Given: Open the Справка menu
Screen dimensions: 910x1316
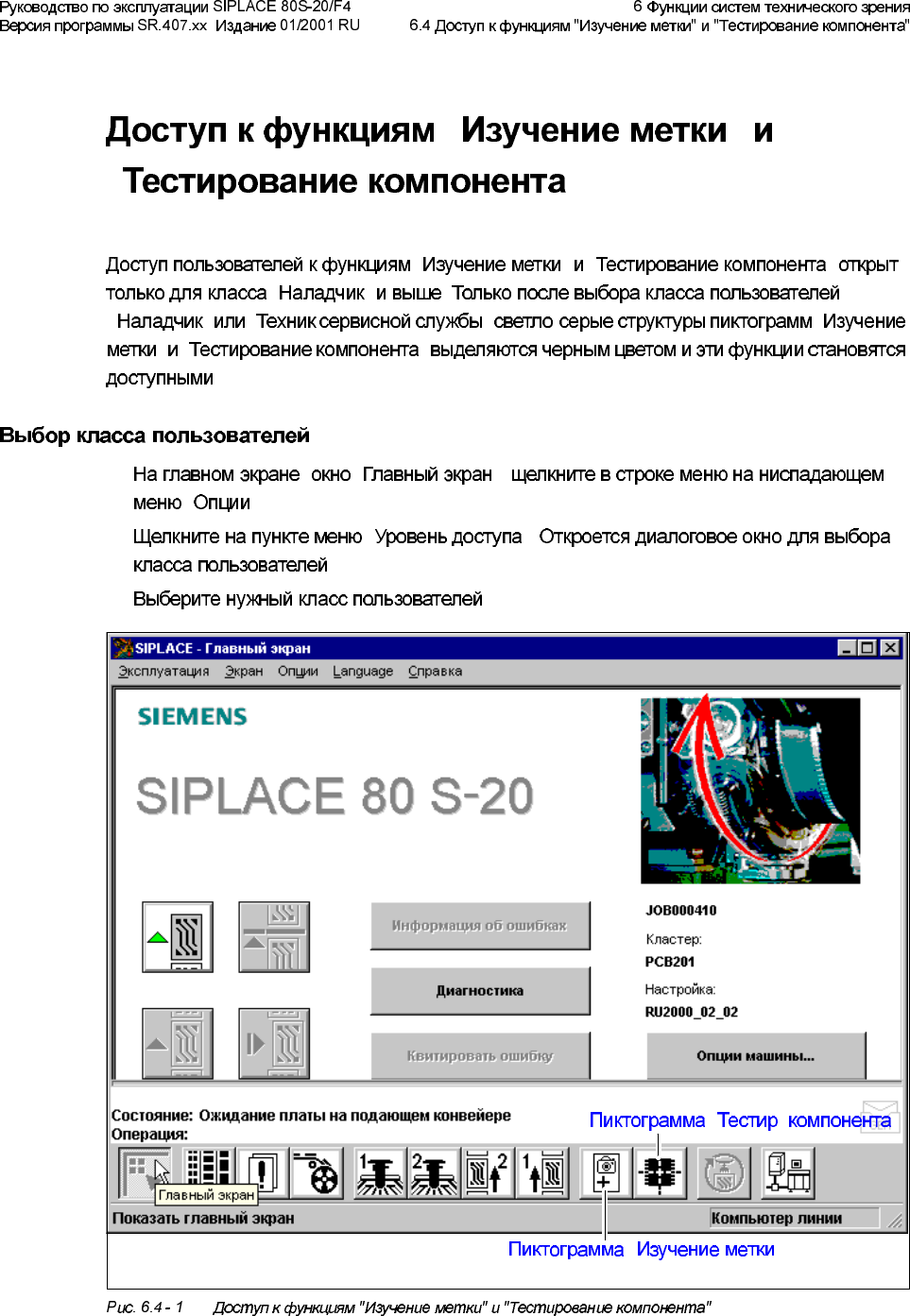Looking at the screenshot, I should coord(435,671).
